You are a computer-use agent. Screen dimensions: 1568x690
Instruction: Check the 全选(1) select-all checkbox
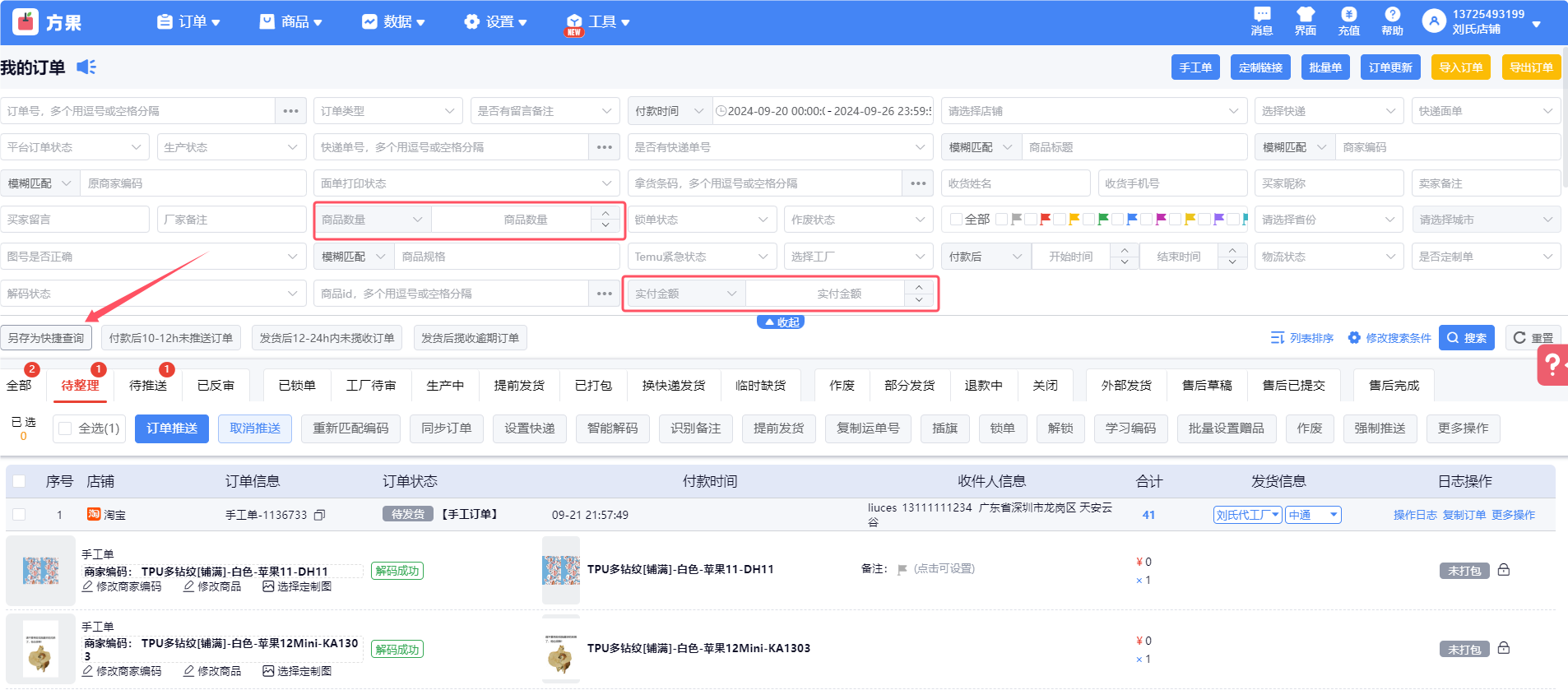[x=66, y=428]
